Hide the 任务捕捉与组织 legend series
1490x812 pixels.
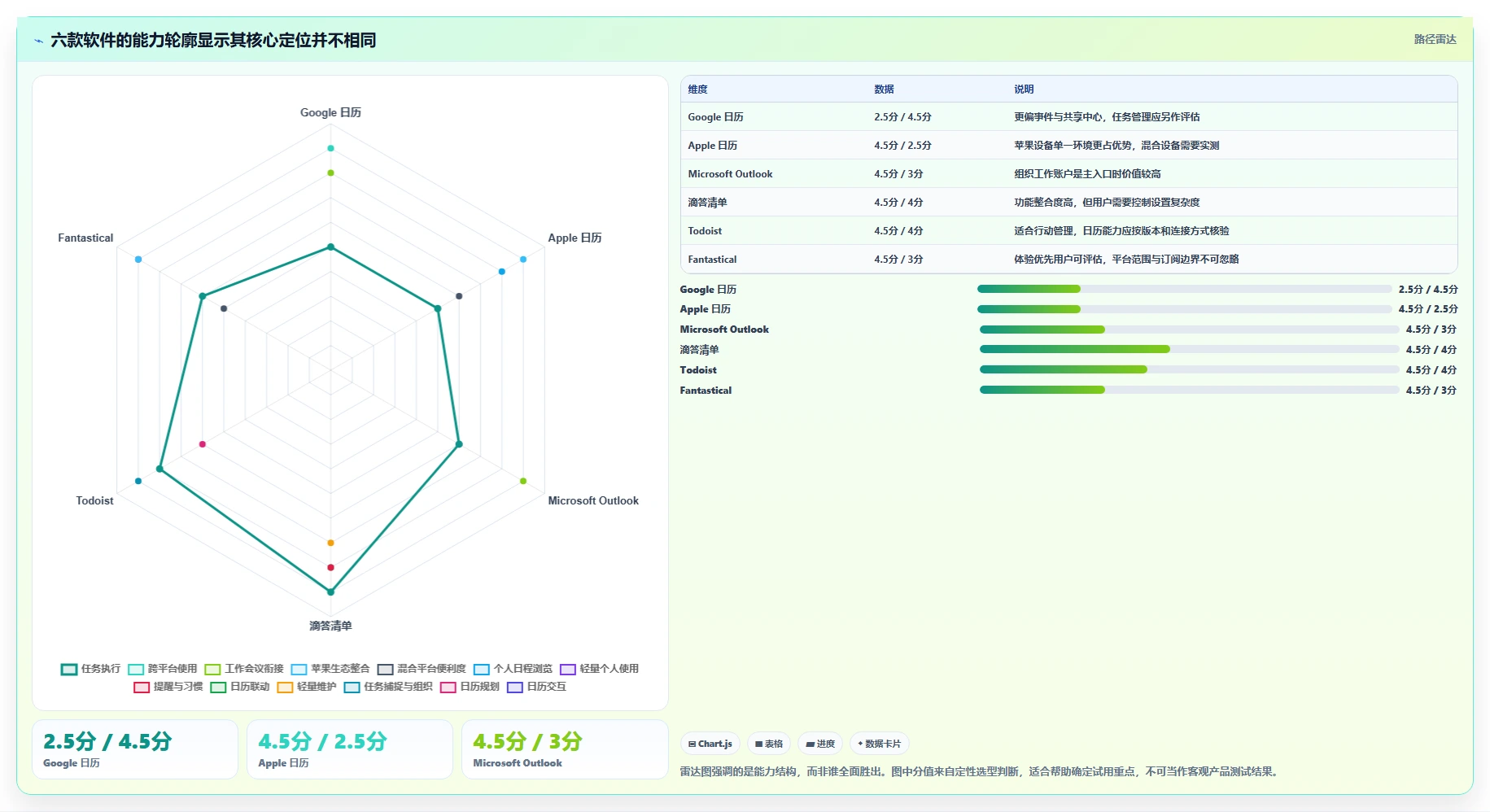[387, 687]
